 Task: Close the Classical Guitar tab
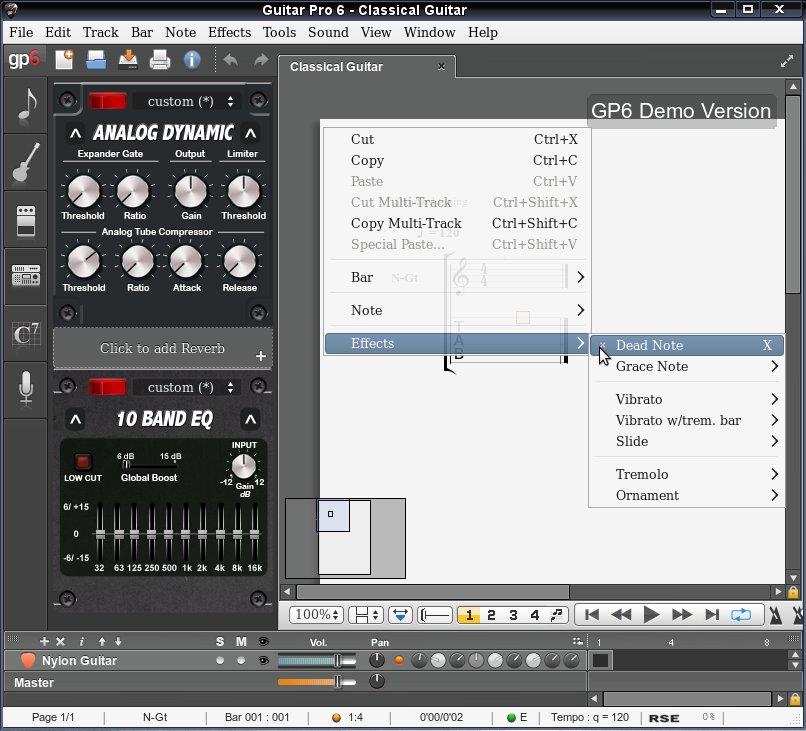[441, 67]
